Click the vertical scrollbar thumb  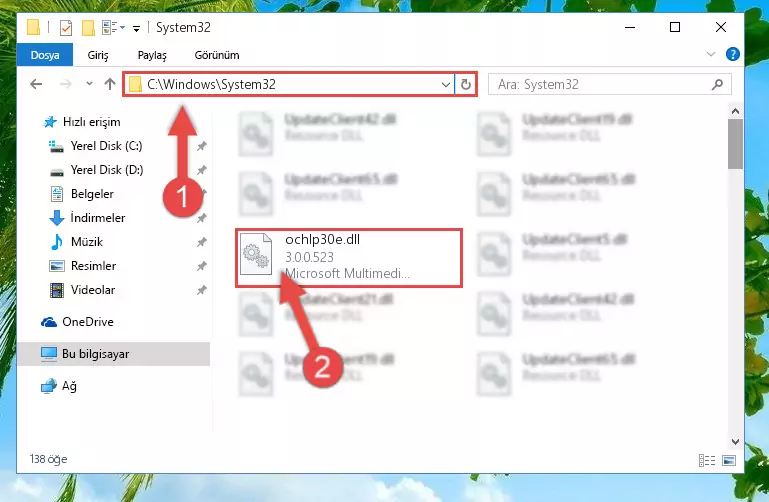click(735, 144)
